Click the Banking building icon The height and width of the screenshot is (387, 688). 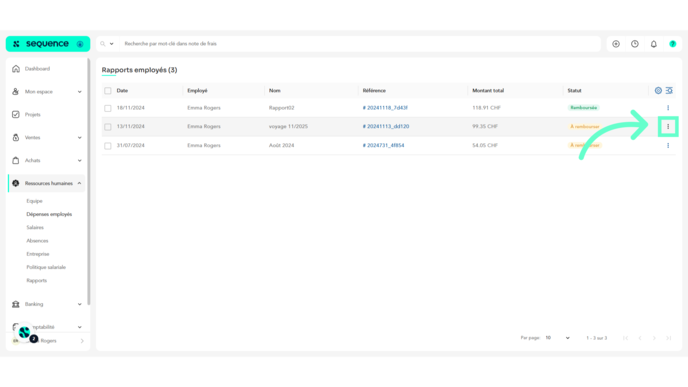pyautogui.click(x=16, y=304)
